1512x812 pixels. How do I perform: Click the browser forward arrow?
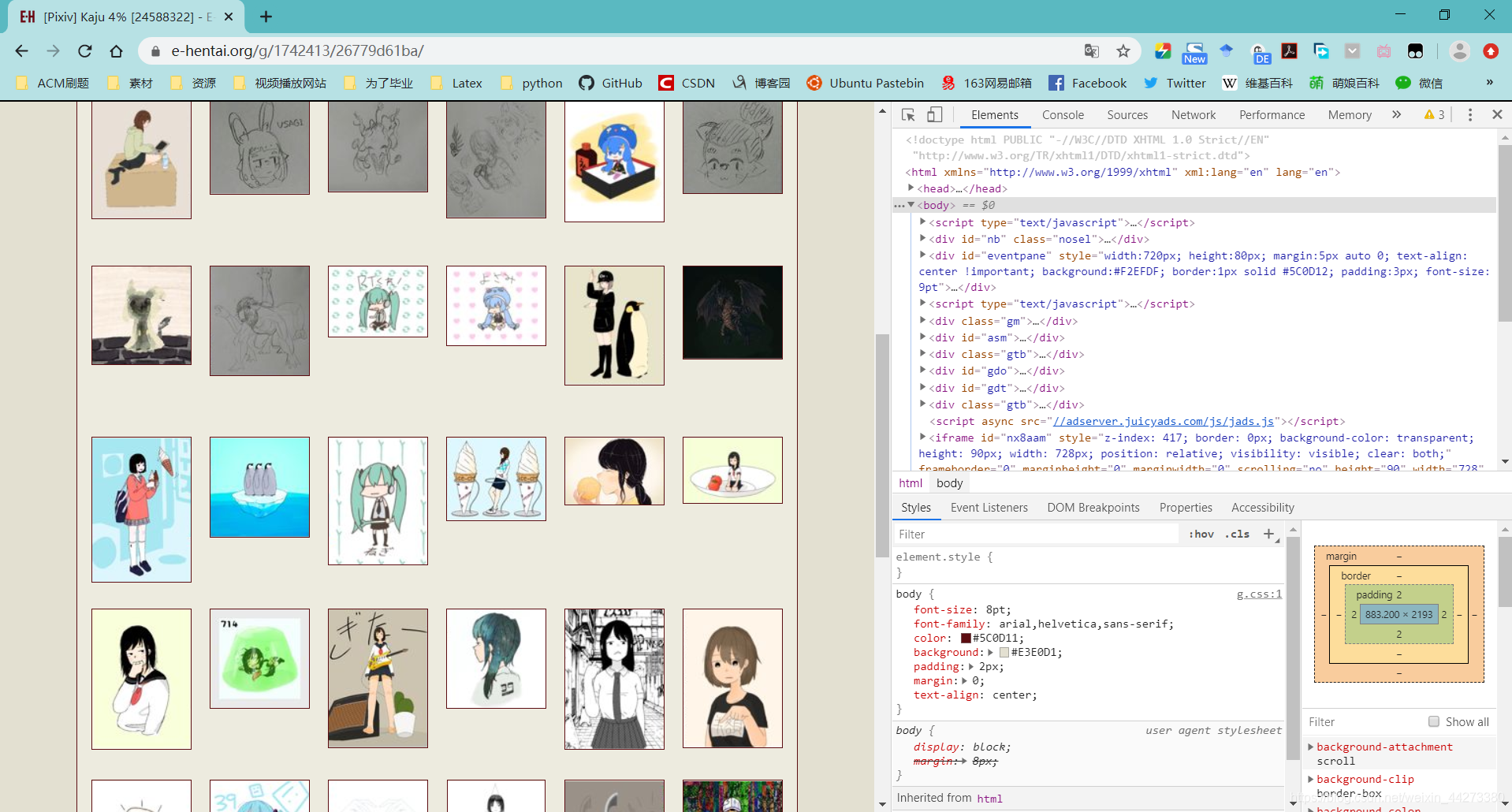pos(53,51)
